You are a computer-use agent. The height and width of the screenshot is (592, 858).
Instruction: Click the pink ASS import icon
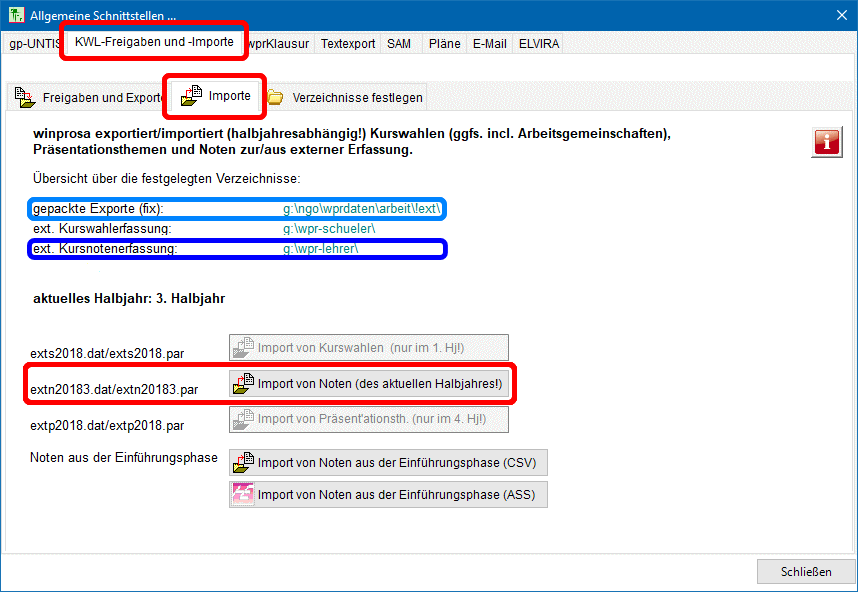coord(243,494)
